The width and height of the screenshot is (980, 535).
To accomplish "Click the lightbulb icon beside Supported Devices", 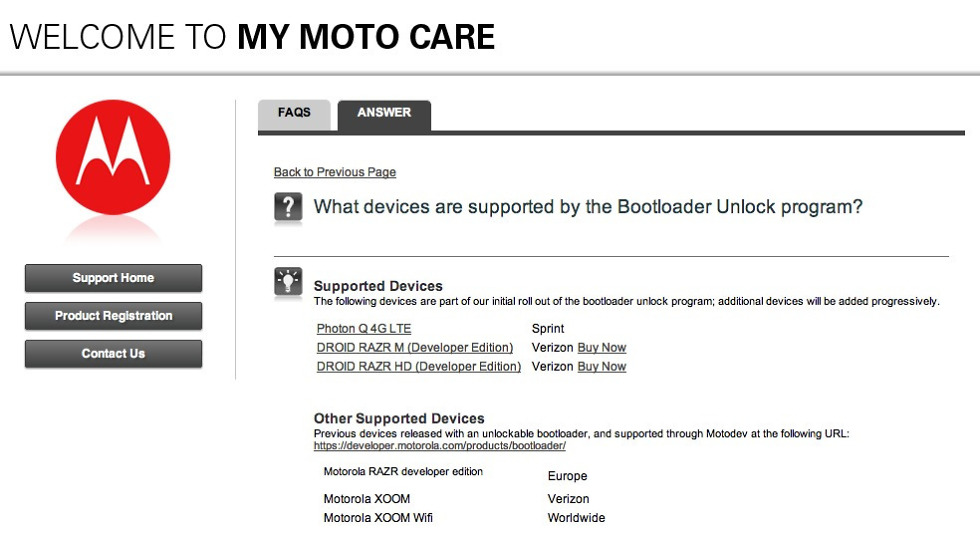I will pos(288,283).
